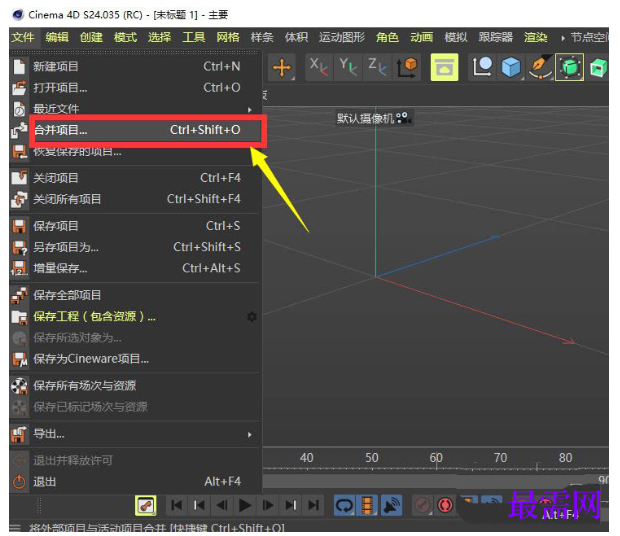Choose 退出 menu entry
The image size is (620, 536).
tap(135, 482)
